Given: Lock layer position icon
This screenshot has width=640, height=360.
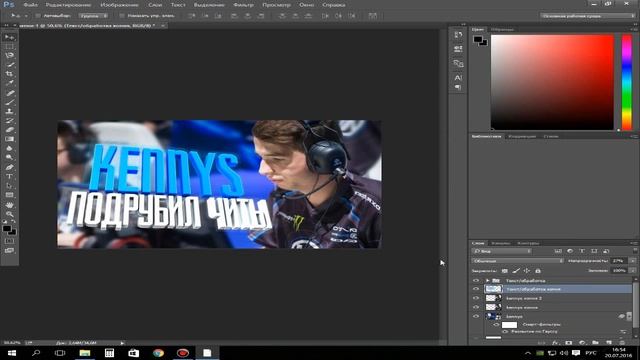Looking at the screenshot, I should [x=527, y=271].
